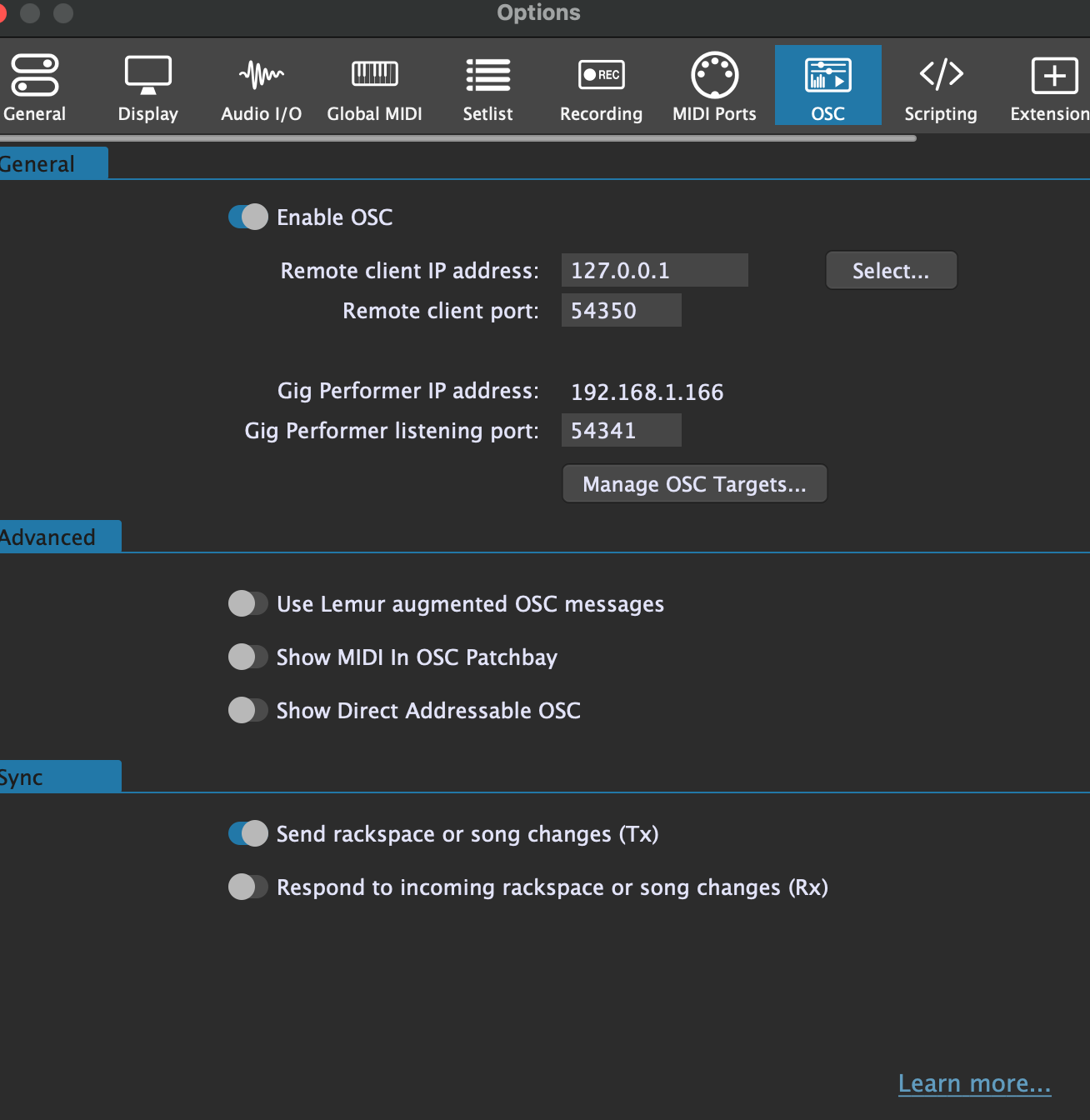Select the Setlist icon
1090x1120 pixels.
[487, 77]
